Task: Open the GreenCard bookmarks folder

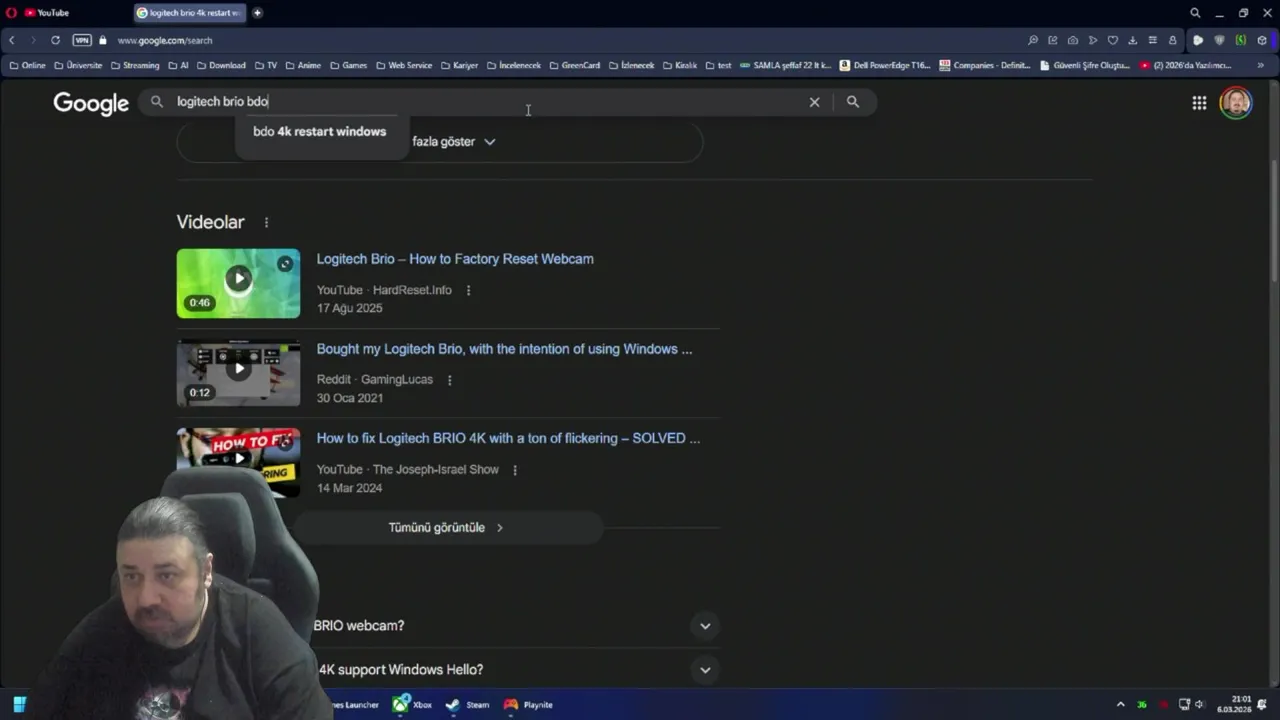Action: point(574,65)
